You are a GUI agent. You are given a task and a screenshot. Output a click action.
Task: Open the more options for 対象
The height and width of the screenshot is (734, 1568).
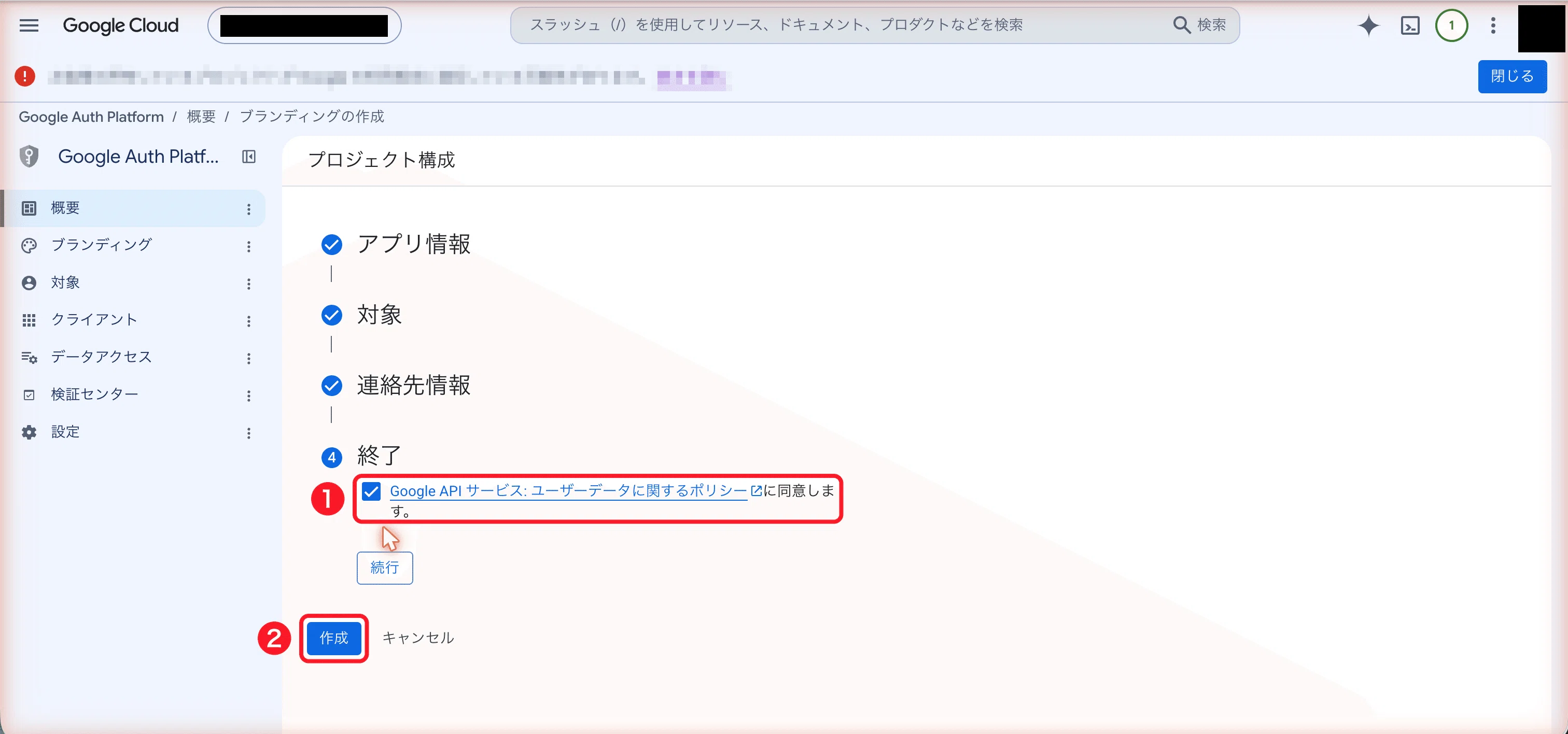pyautogui.click(x=248, y=284)
